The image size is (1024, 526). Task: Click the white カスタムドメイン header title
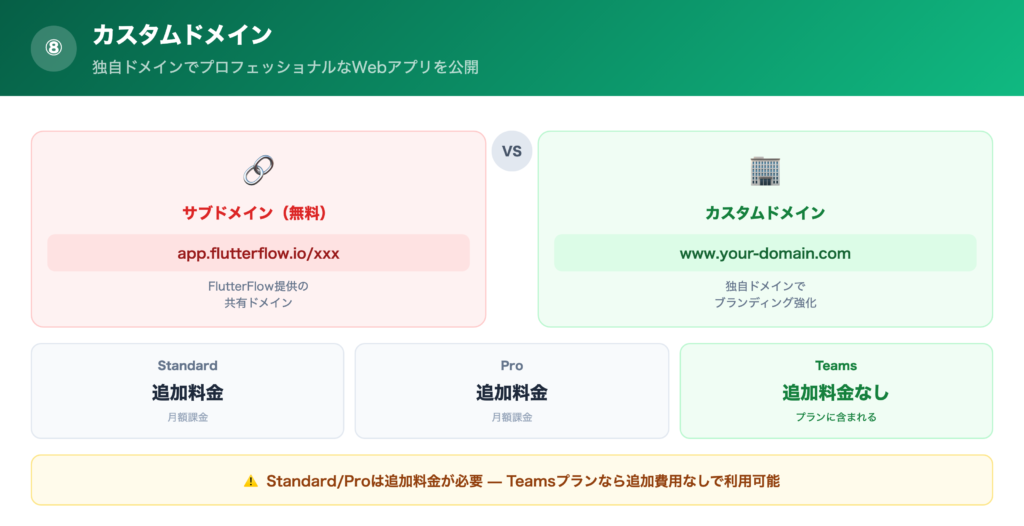click(182, 35)
